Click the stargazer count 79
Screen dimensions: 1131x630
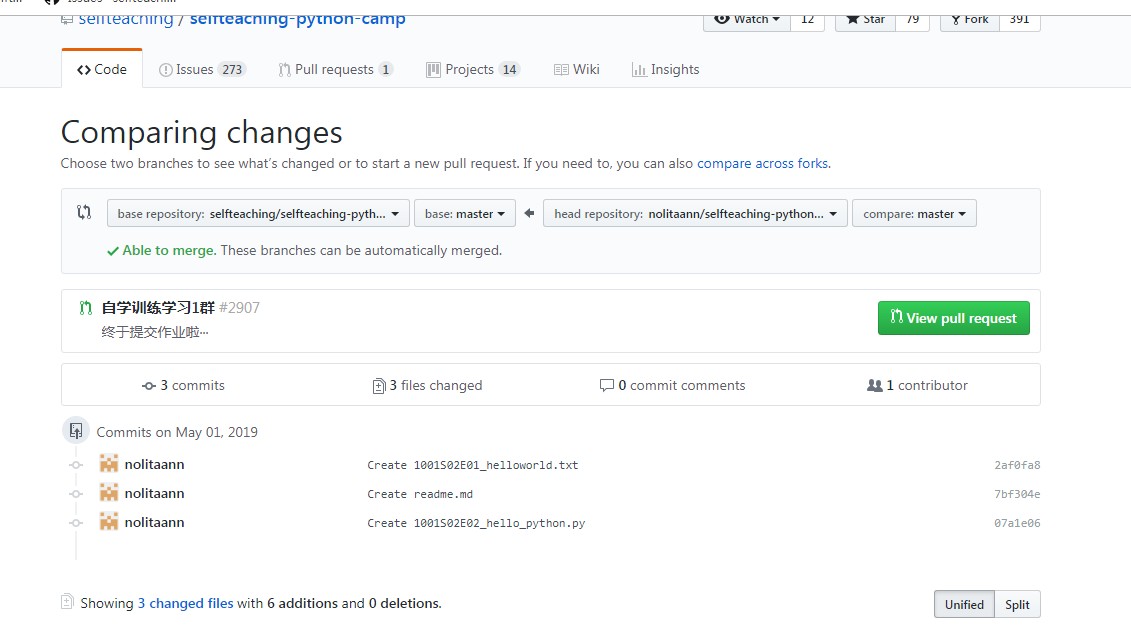[x=912, y=20]
